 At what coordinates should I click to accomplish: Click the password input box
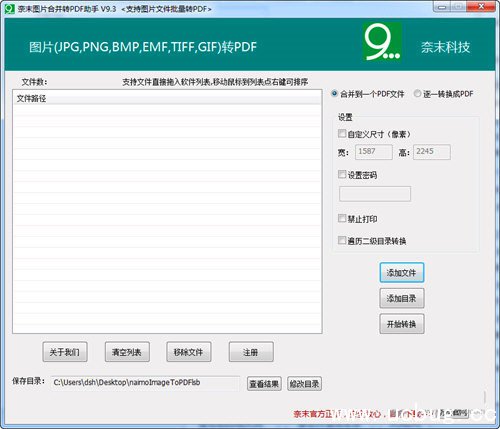375,194
